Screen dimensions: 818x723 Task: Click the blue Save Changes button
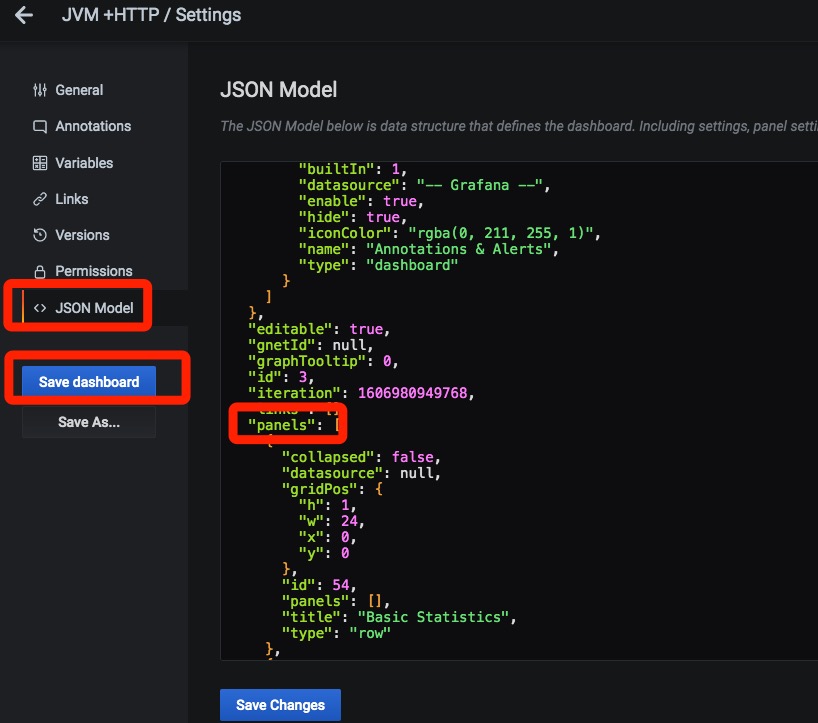point(280,705)
